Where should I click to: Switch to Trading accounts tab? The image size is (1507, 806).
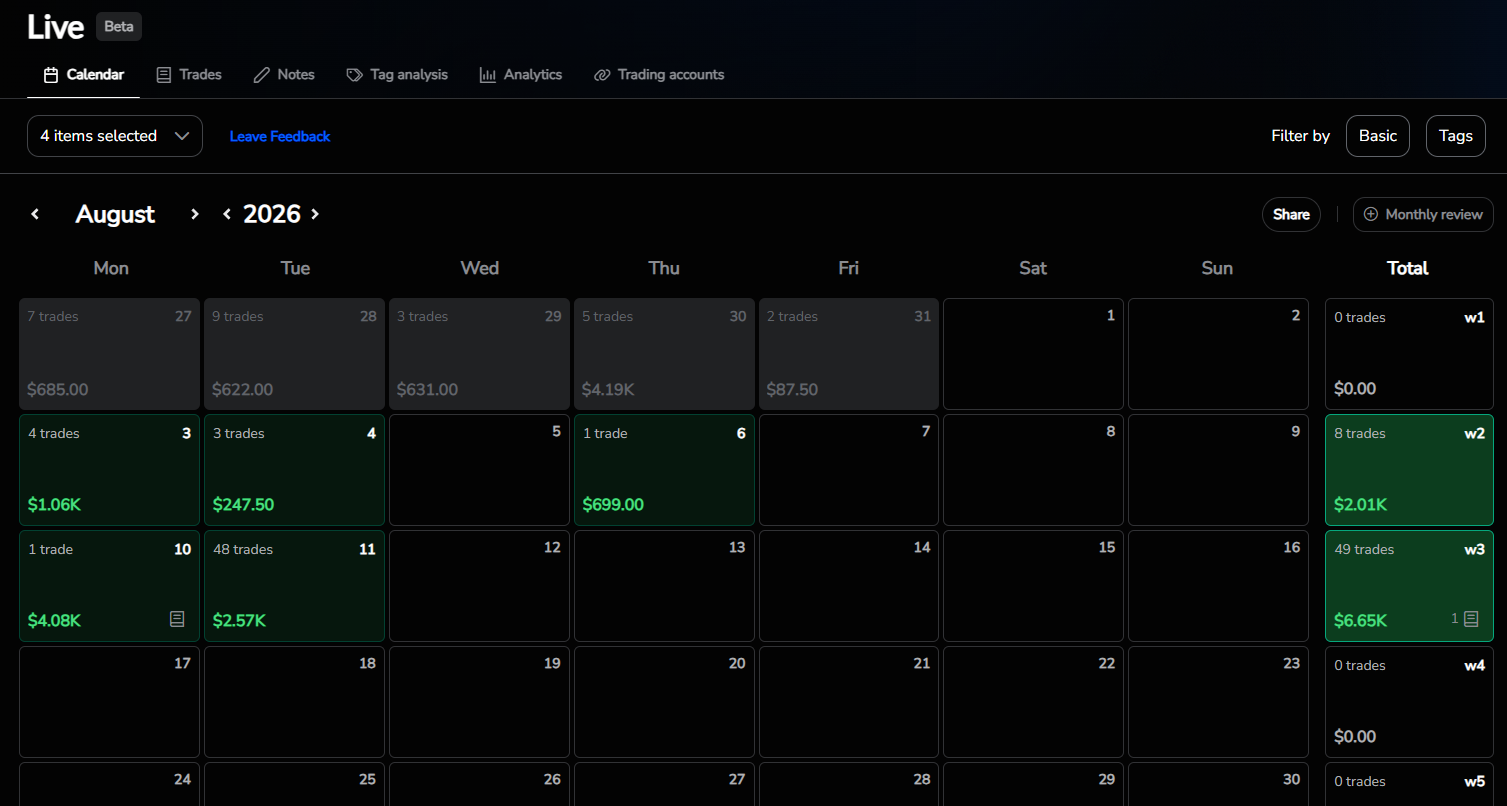(x=659, y=75)
